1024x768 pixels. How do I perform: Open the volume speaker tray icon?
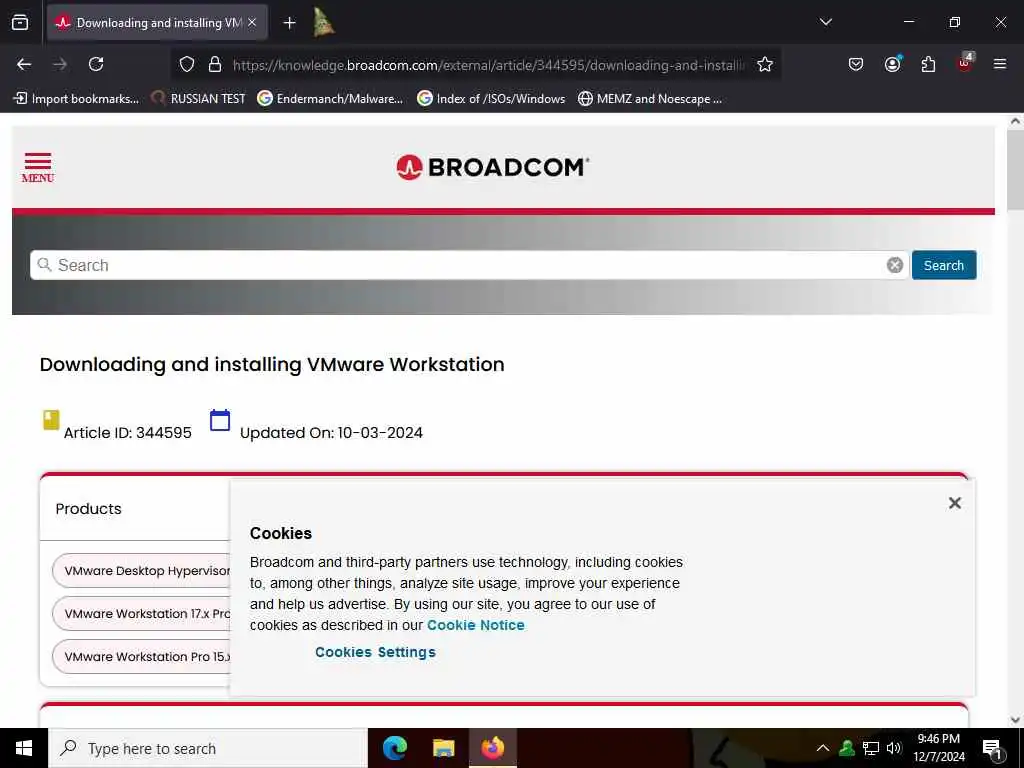pyautogui.click(x=894, y=748)
